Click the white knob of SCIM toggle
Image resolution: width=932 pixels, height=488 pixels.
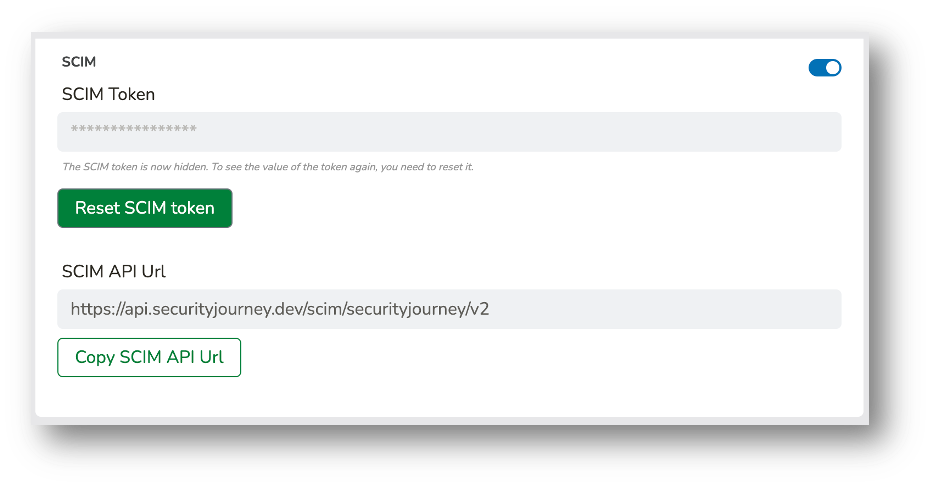coord(833,68)
